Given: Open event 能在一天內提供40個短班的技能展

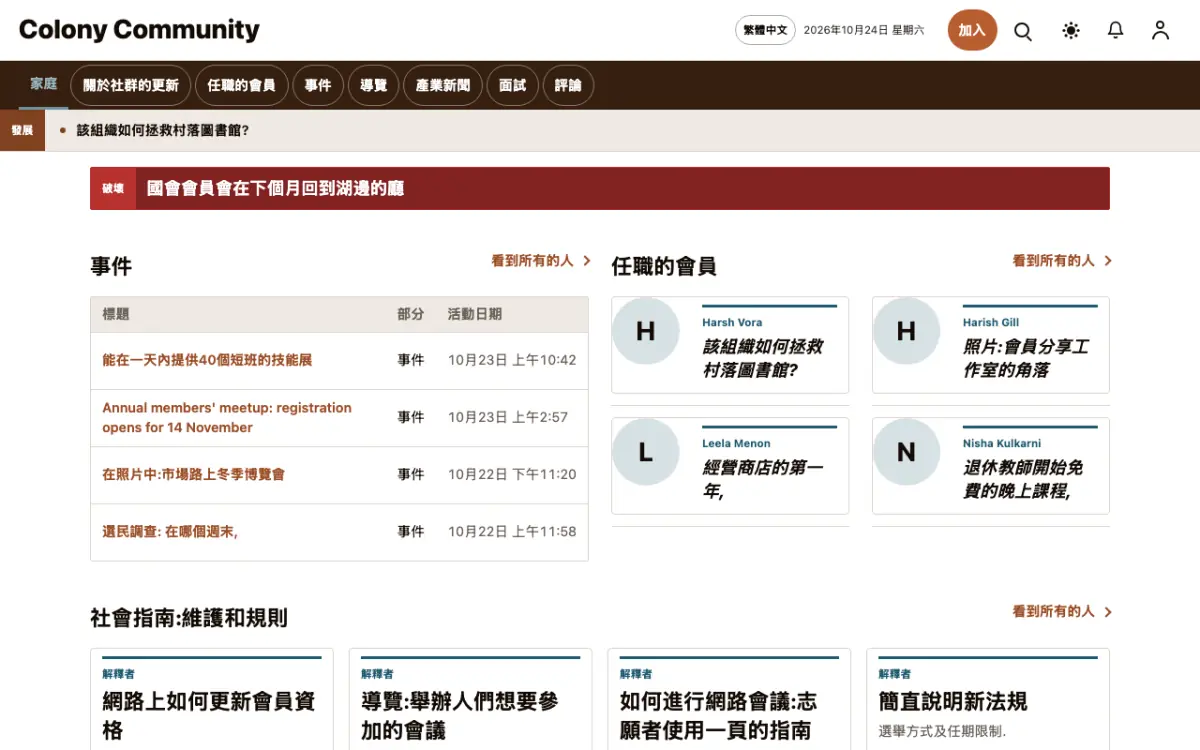Looking at the screenshot, I should [x=207, y=360].
